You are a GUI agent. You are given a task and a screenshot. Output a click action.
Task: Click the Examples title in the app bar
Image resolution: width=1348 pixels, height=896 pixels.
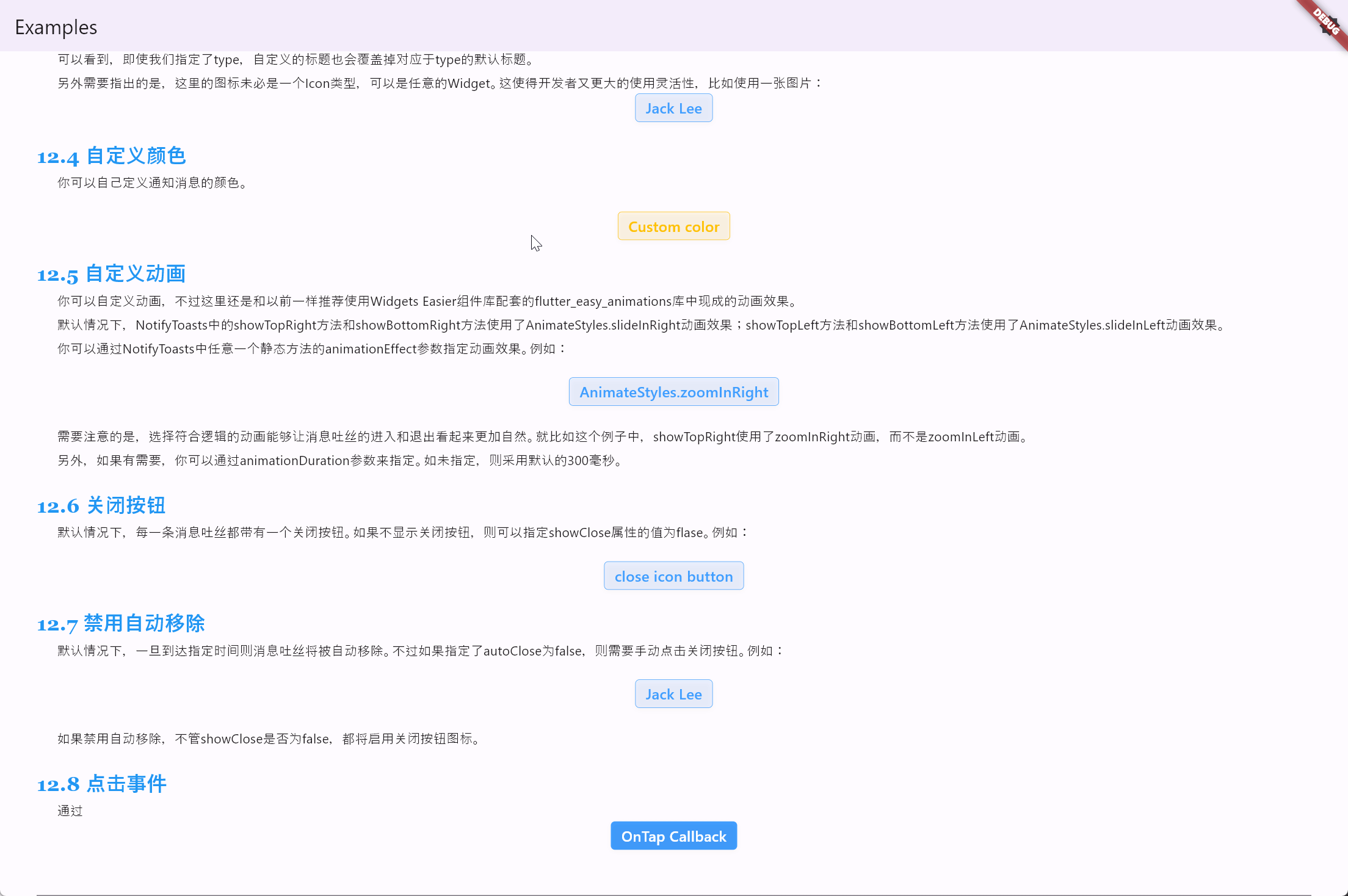pos(56,27)
